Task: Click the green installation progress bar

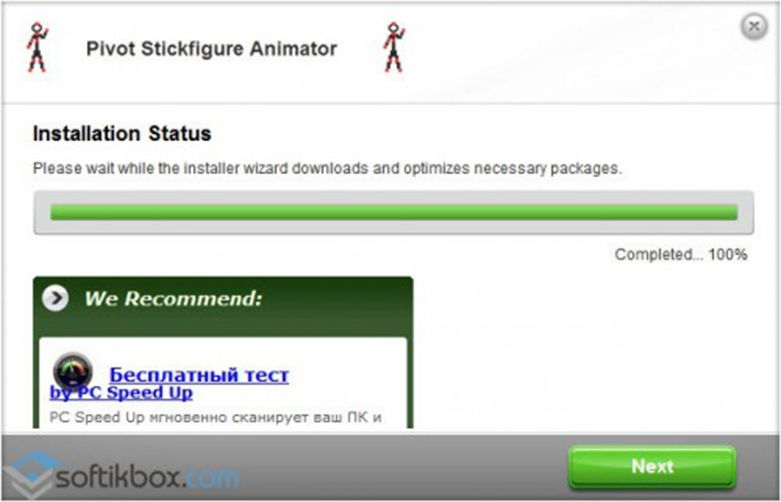Action: click(x=393, y=212)
